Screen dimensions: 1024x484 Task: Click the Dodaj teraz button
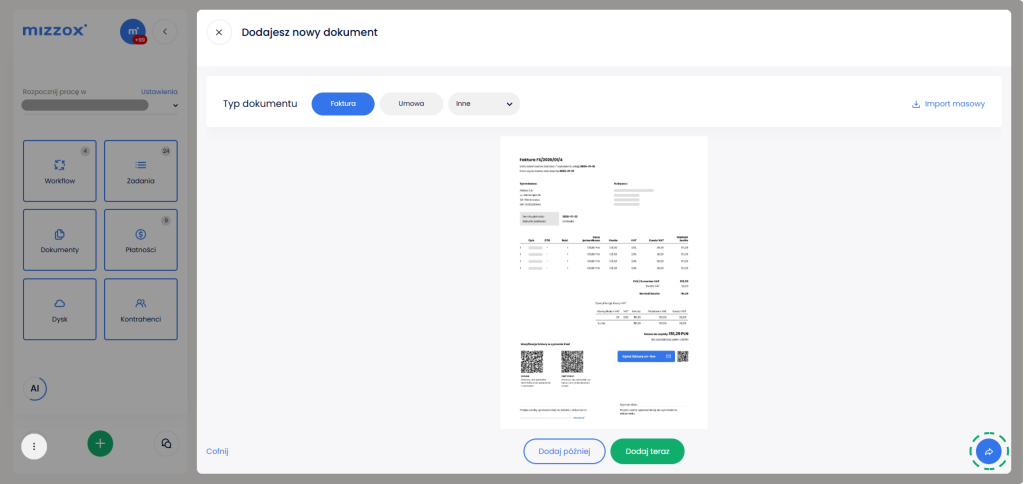click(647, 452)
